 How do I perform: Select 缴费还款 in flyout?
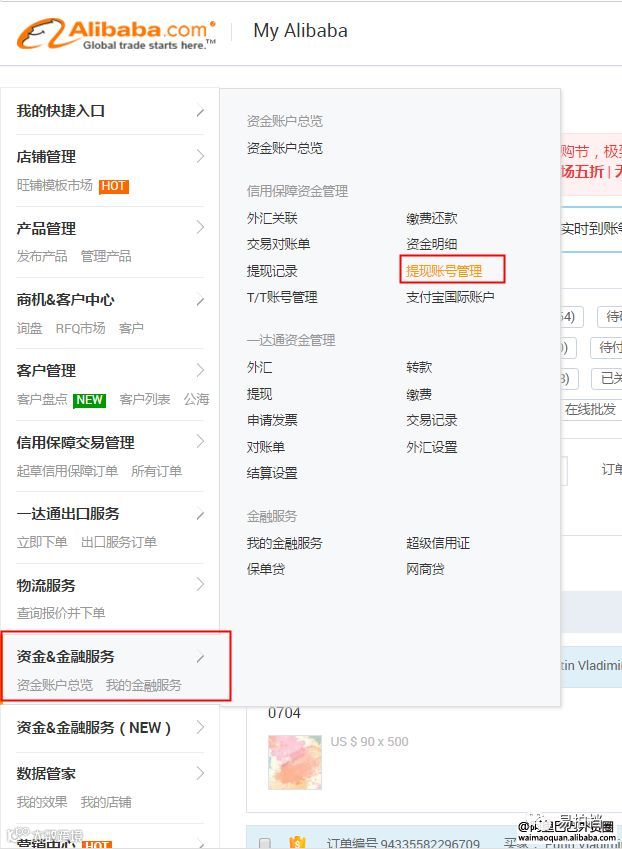click(431, 218)
